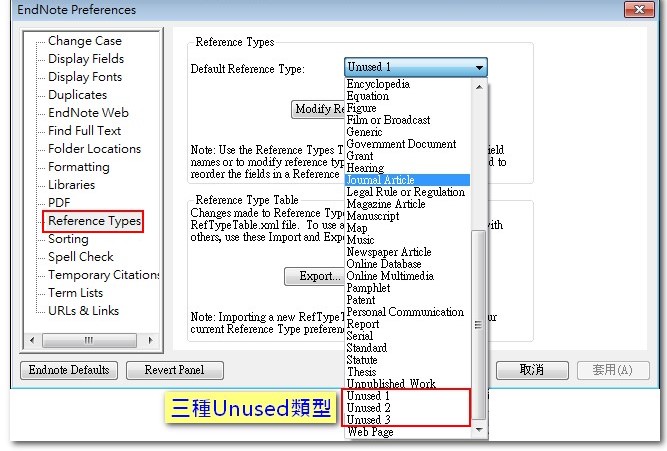Viewport: 667px width, 451px height.
Task: Click the sidebar horizontal scrollbar thumb
Action: pyautogui.click(x=89, y=340)
